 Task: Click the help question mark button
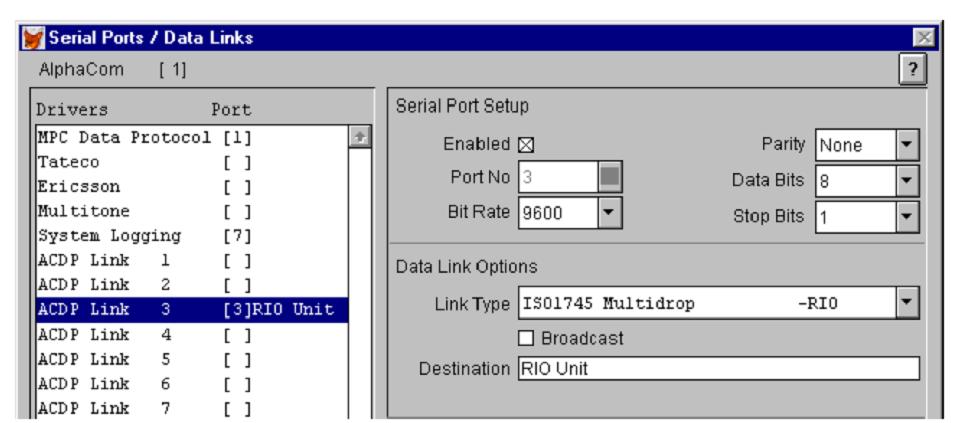pos(913,70)
